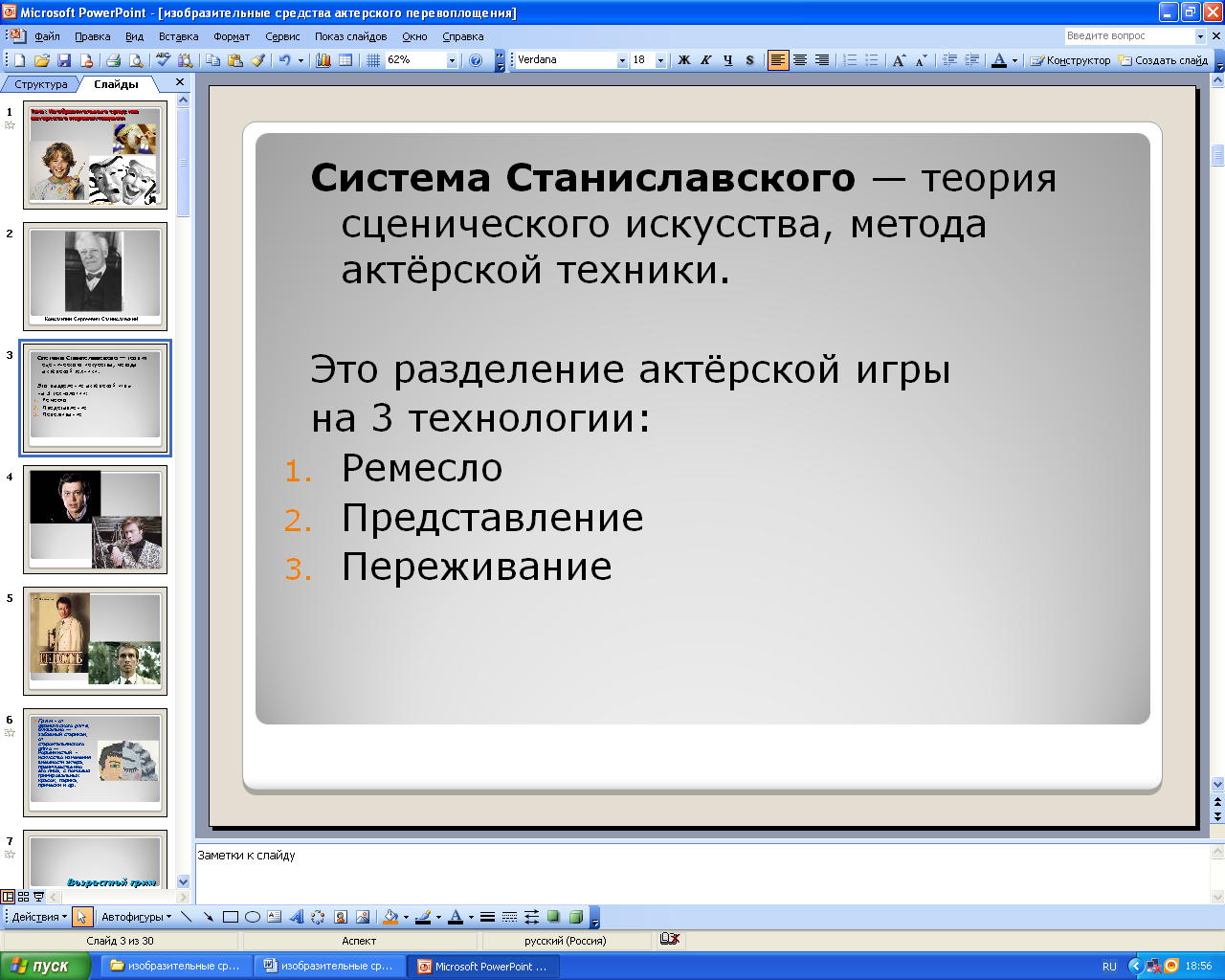Select slide 5 thumbnail in panel
The width and height of the screenshot is (1225, 980).
coord(95,640)
